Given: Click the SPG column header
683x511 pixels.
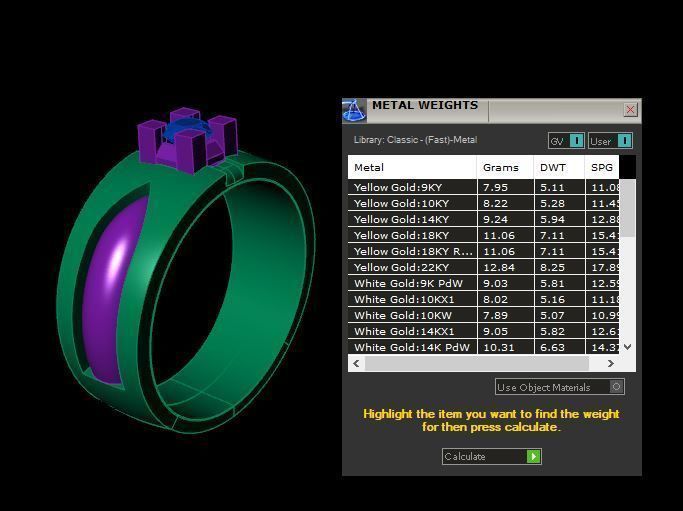Looking at the screenshot, I should click(x=602, y=167).
